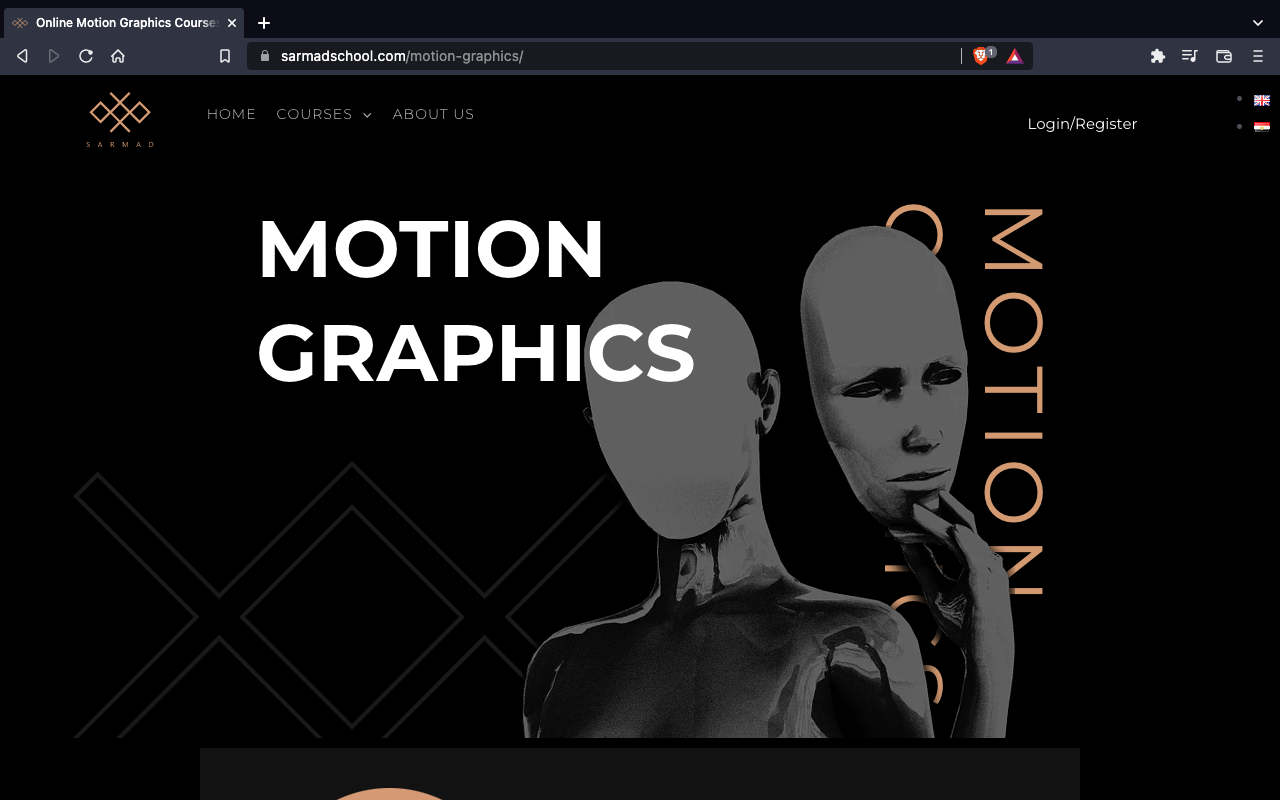Open the COURSES menu item
Screen dimensions: 1280x800
314,114
